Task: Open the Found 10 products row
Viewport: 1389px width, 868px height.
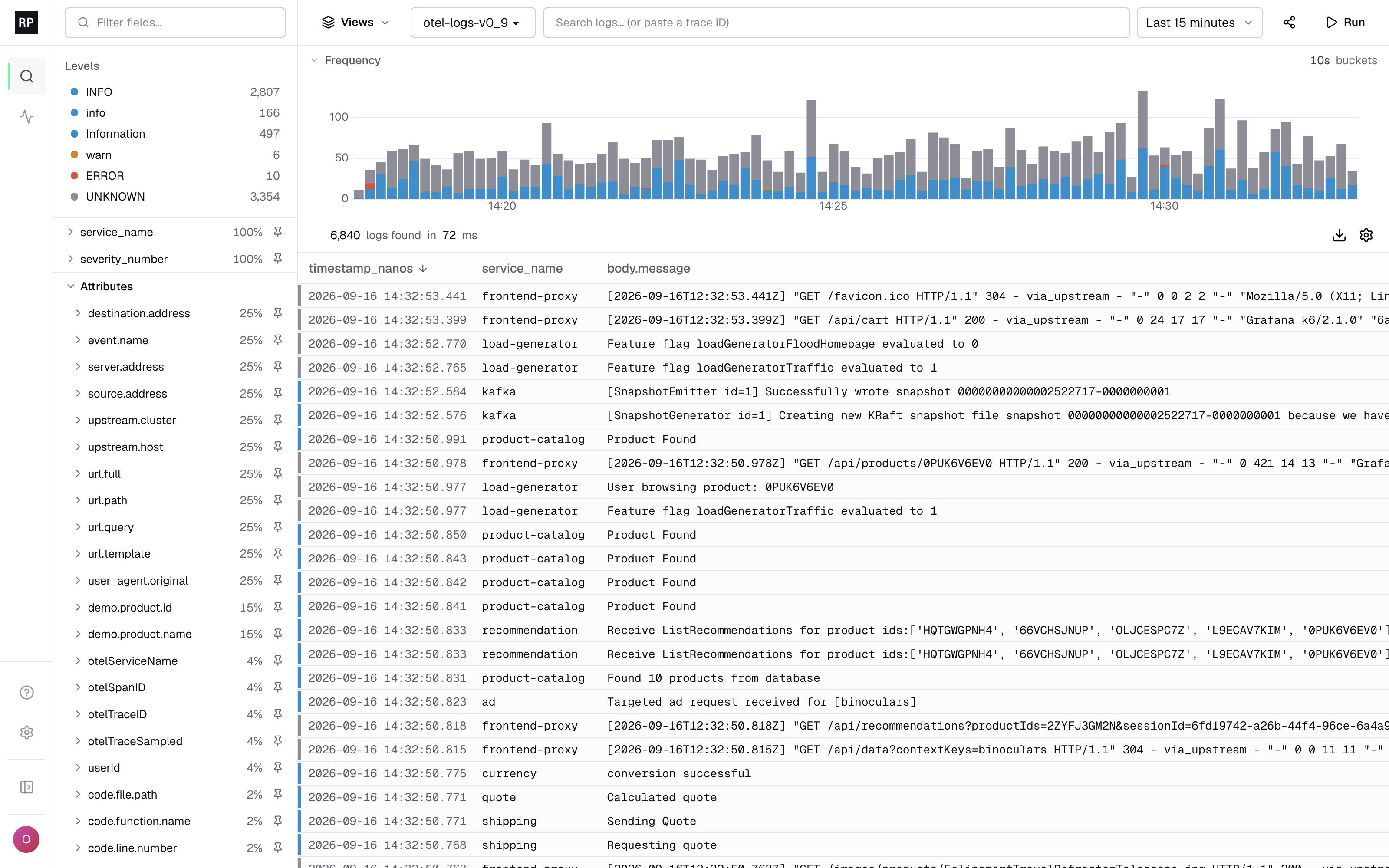Action: tap(843, 678)
